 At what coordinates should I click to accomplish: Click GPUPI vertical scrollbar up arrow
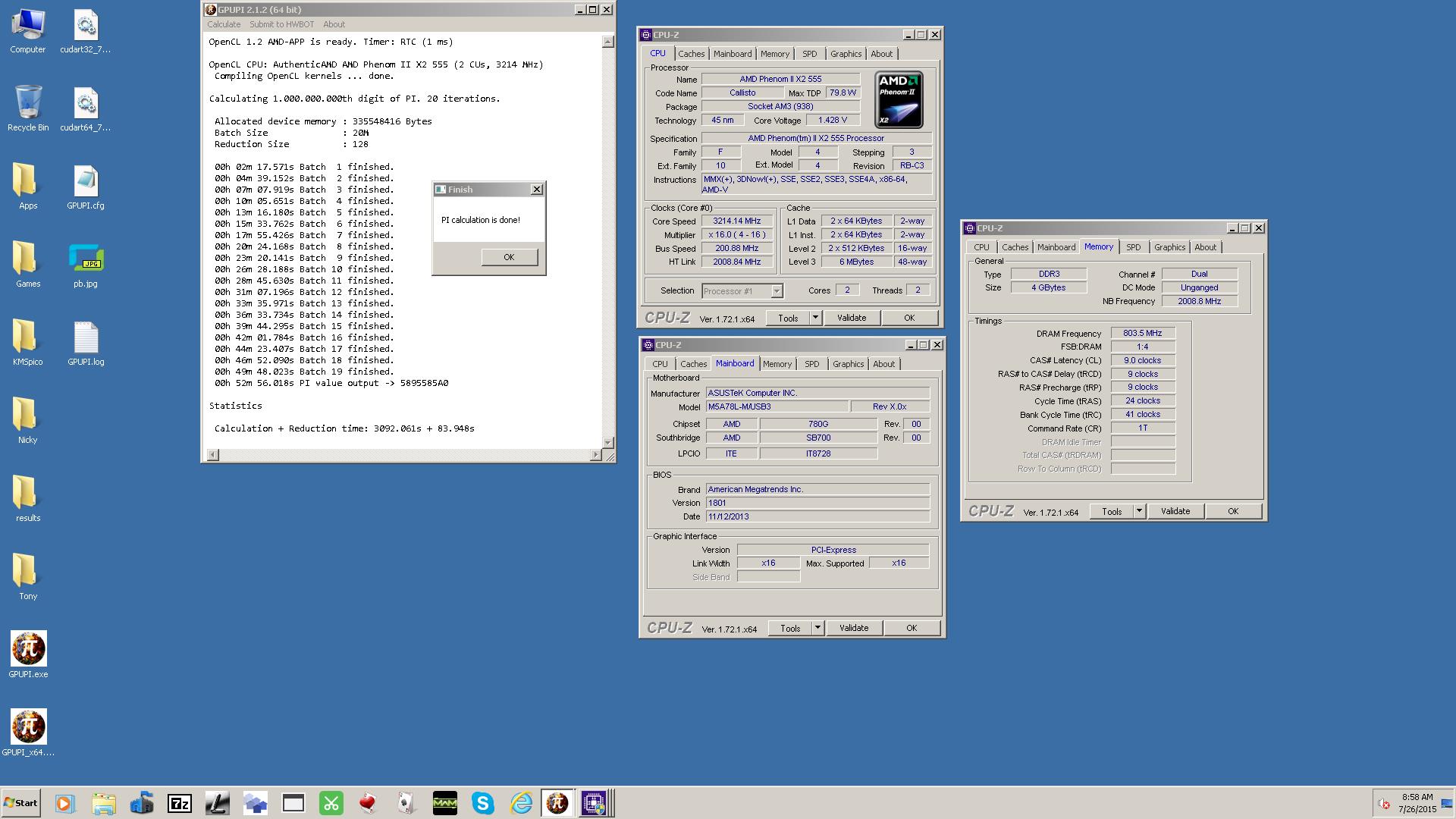607,42
